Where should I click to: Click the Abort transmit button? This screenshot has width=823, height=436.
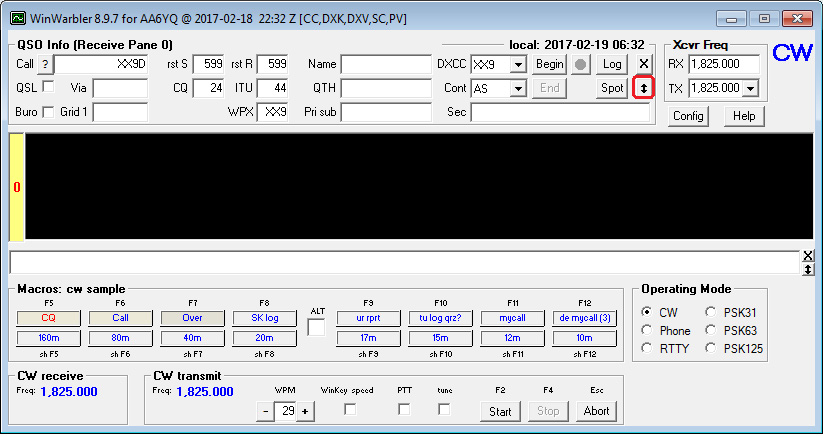pos(596,411)
